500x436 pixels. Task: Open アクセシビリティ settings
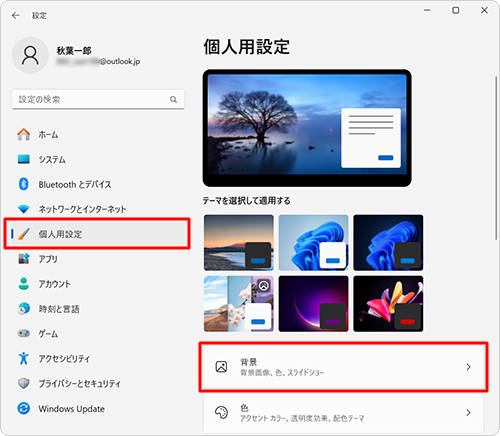click(x=97, y=358)
